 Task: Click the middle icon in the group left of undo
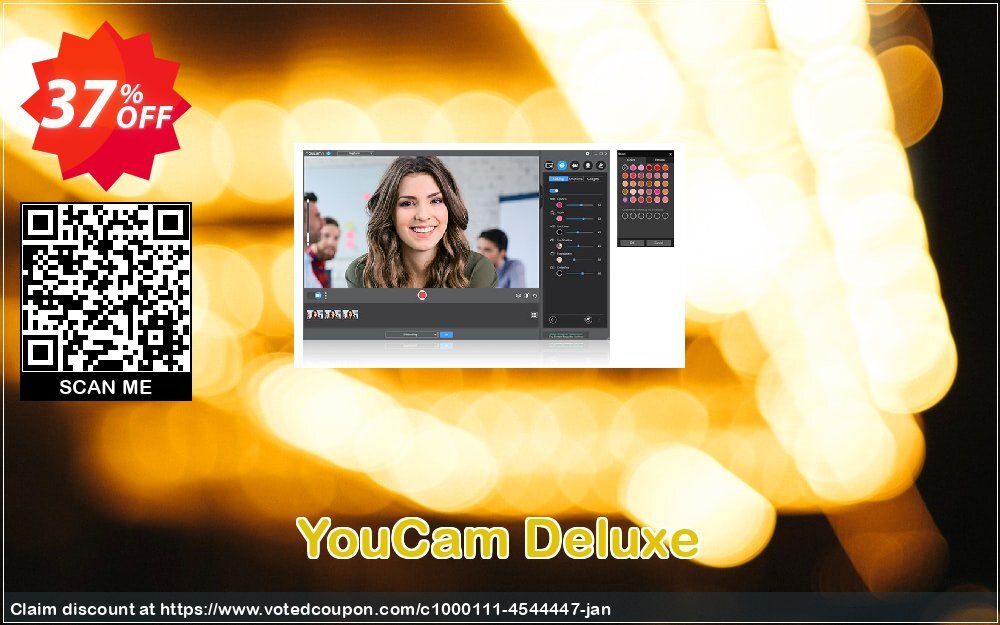(527, 296)
